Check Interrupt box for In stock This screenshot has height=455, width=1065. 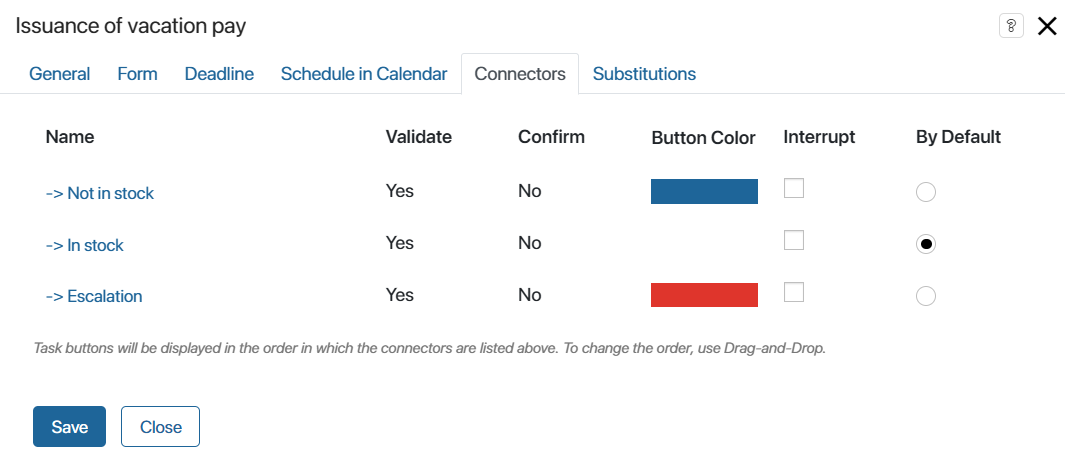(794, 240)
